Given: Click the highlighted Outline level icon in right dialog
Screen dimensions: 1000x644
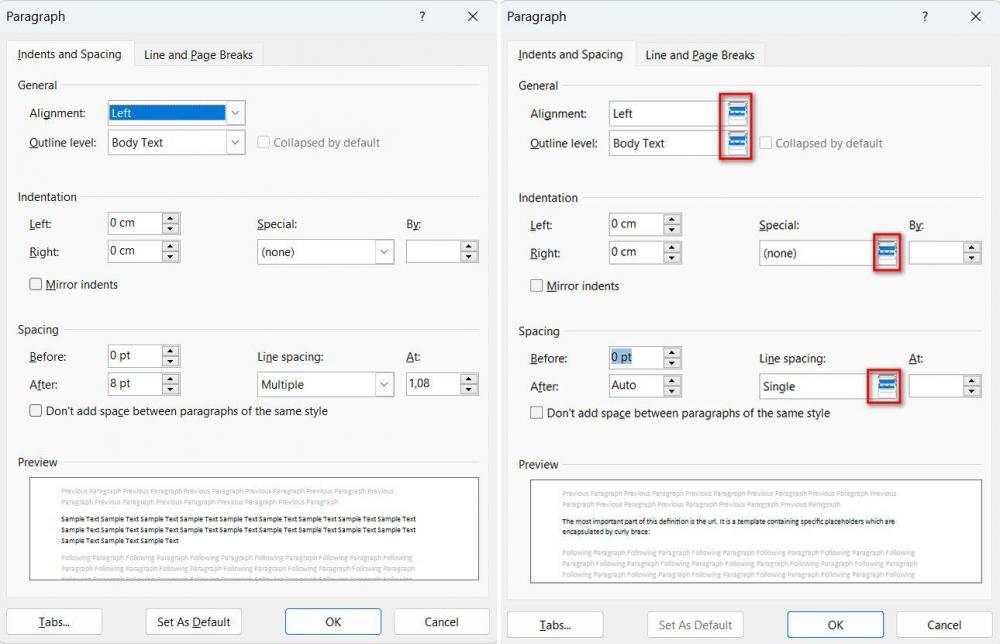Looking at the screenshot, I should pos(736,143).
